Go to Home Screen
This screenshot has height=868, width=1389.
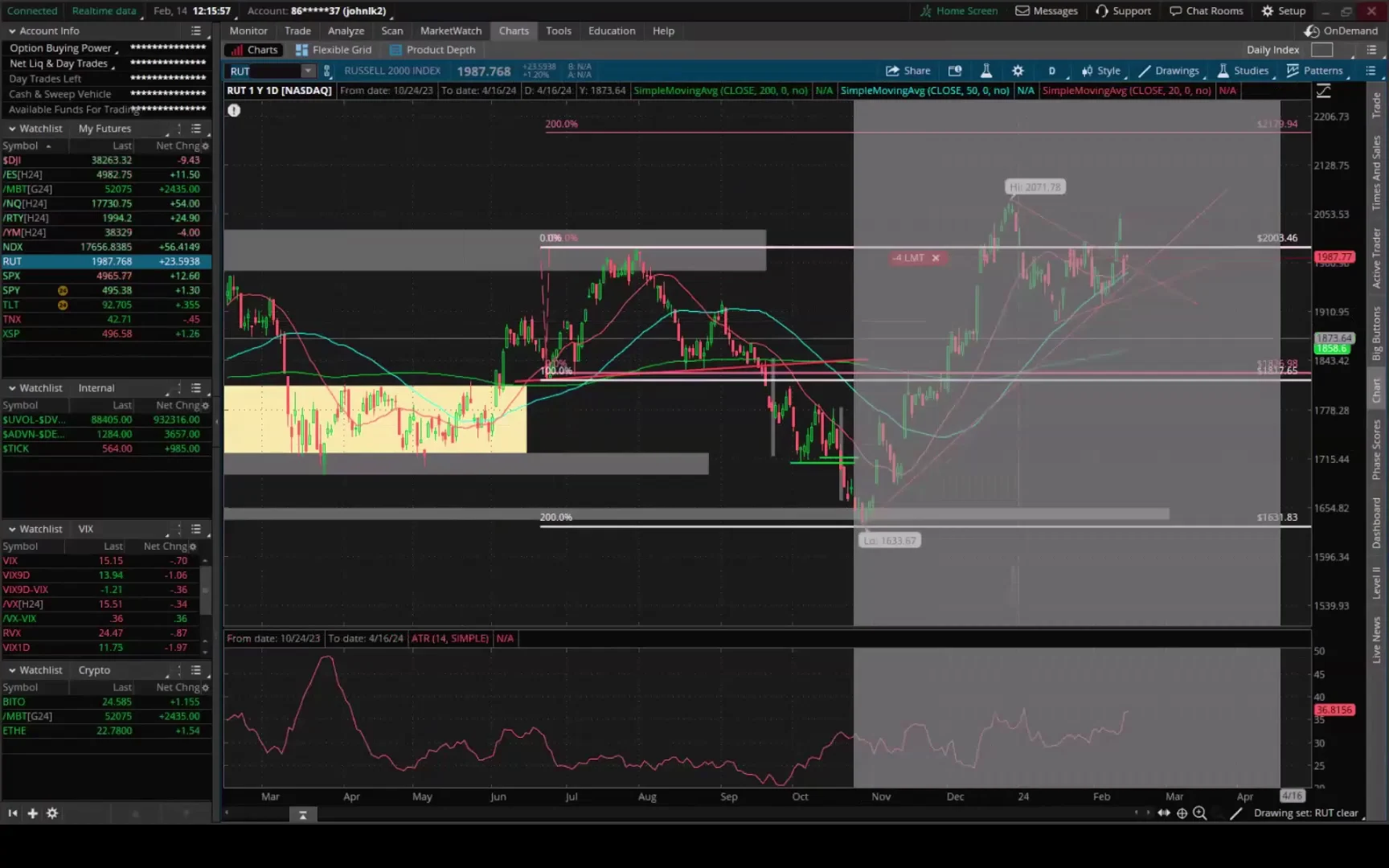point(959,11)
